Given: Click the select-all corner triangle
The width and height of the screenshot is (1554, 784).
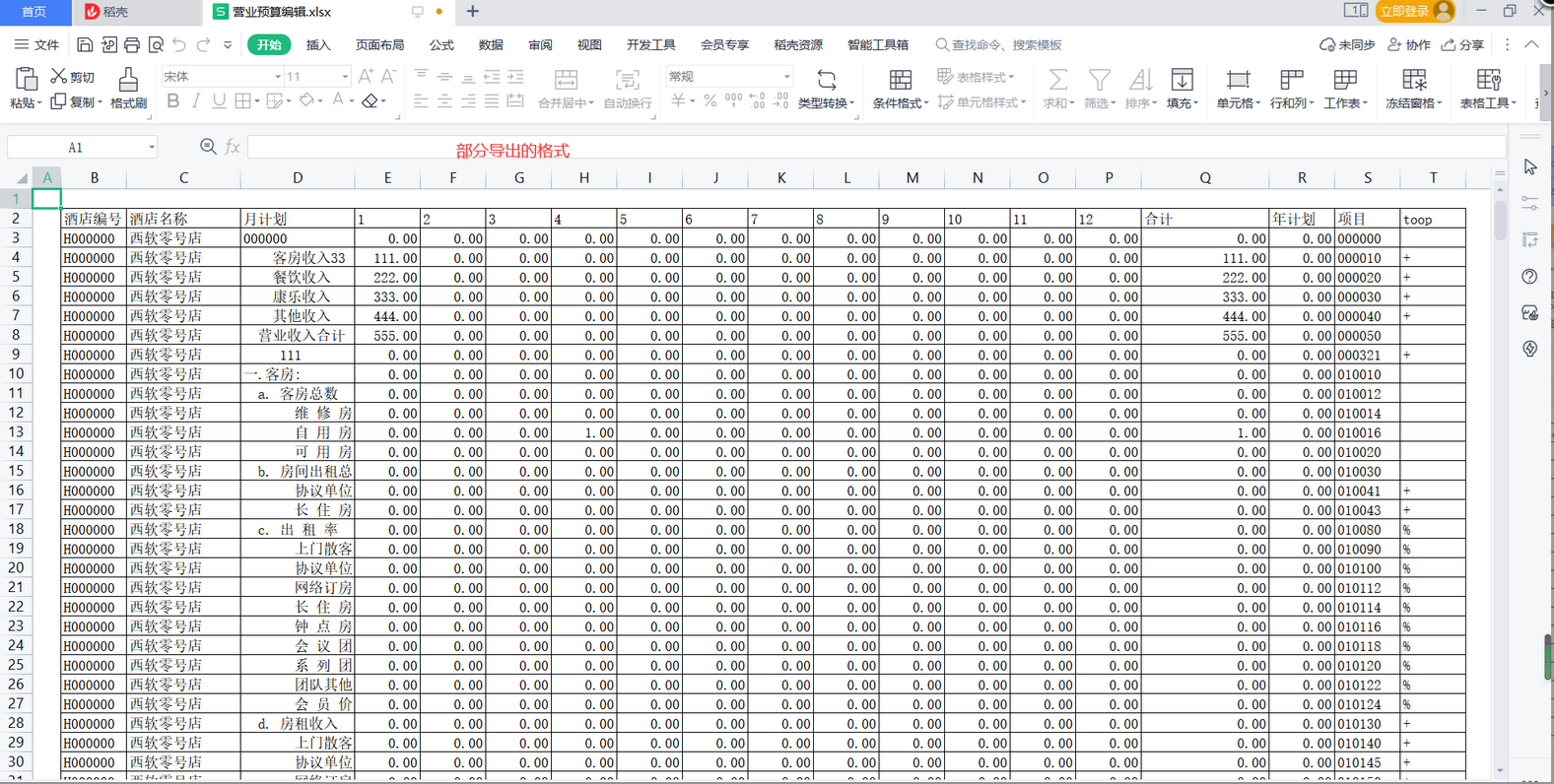Looking at the screenshot, I should [x=21, y=177].
